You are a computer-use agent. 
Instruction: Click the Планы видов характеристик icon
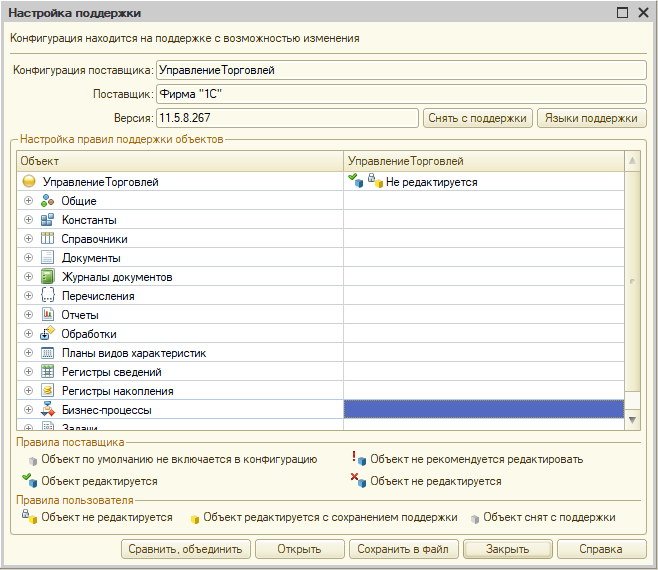click(x=47, y=353)
